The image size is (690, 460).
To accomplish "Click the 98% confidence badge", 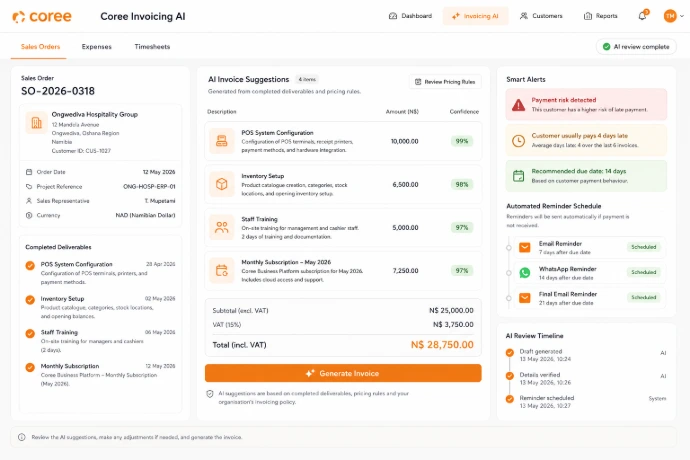I will pos(462,184).
